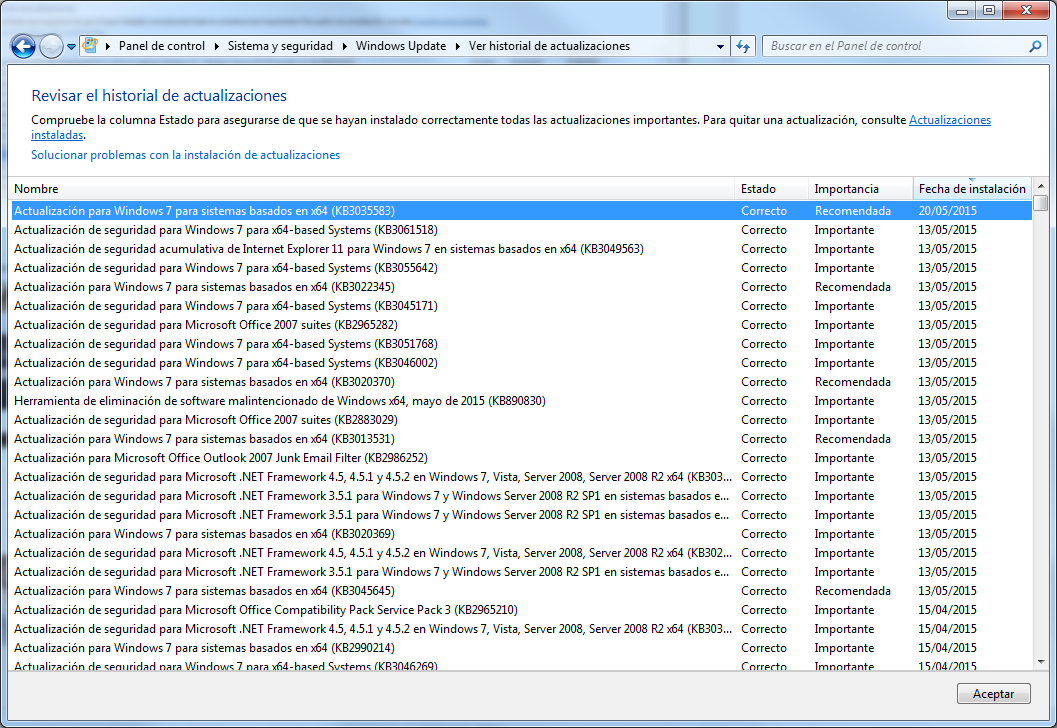Expand chevron after Sistema y seguridad breadcrumb
Image resolution: width=1057 pixels, height=728 pixels.
click(x=345, y=46)
